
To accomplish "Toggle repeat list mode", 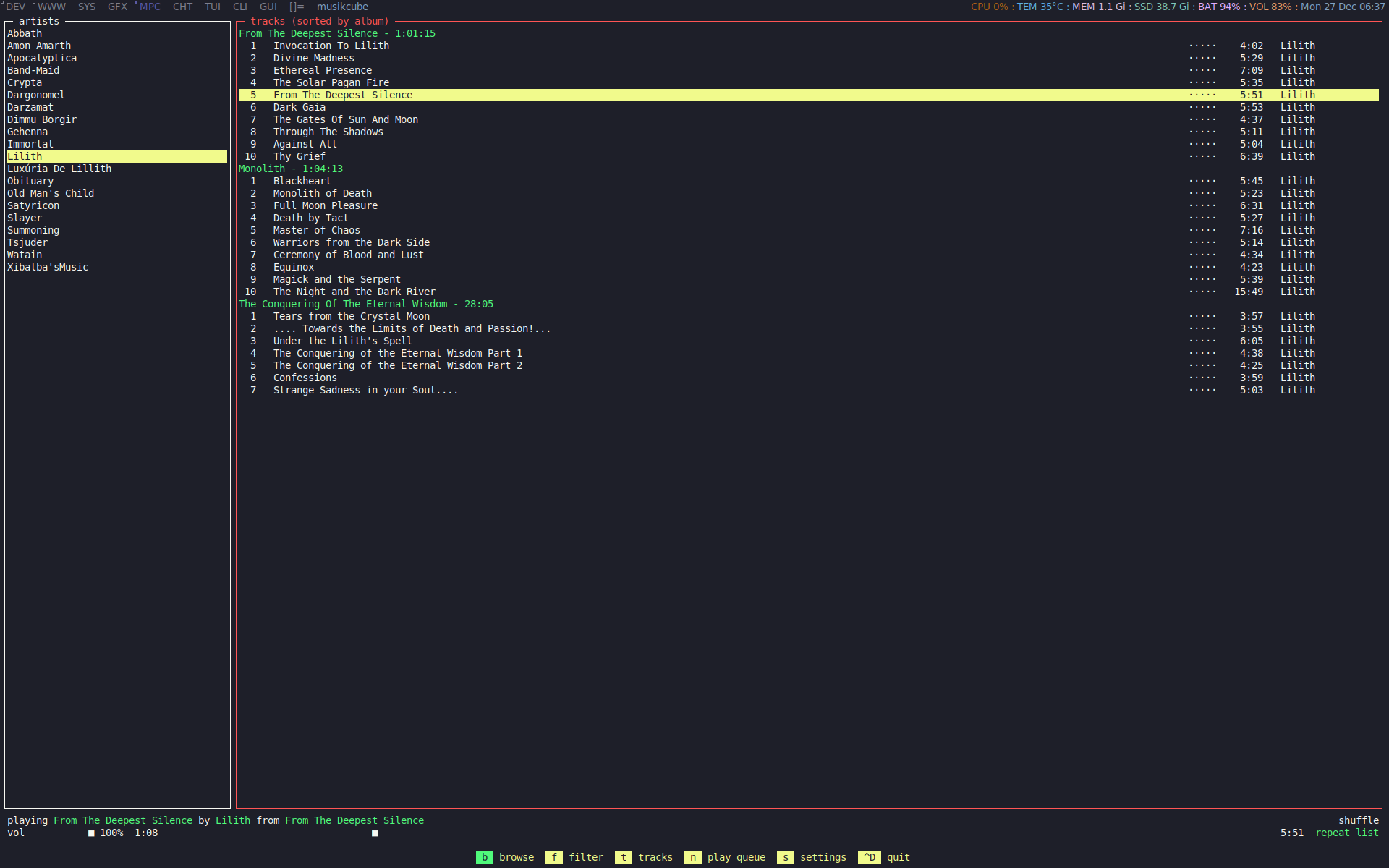I will pos(1347,833).
